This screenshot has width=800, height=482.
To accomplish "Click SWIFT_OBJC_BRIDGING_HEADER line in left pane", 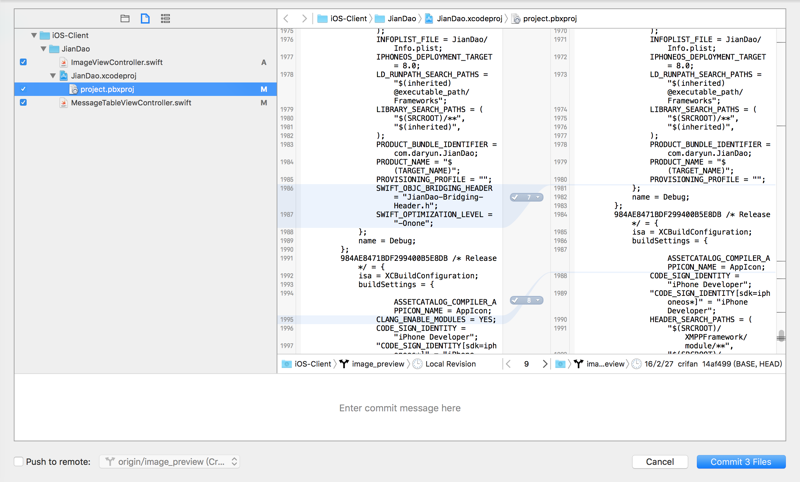I will point(434,188).
